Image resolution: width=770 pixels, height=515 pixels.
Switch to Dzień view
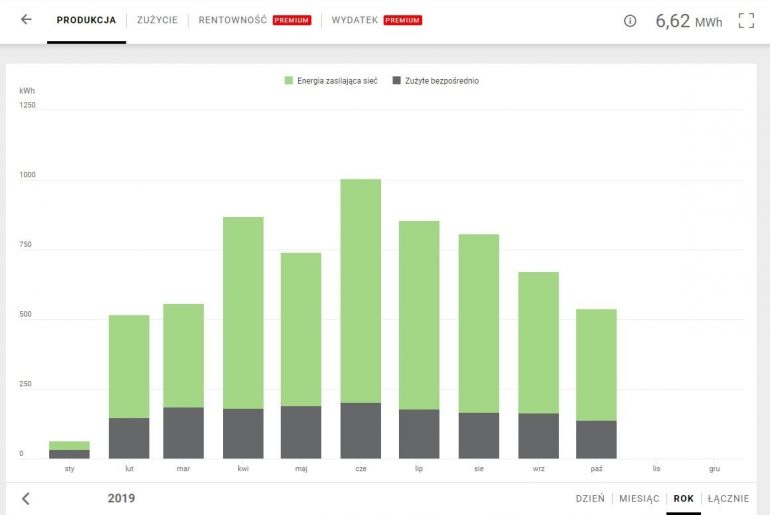pyautogui.click(x=589, y=498)
